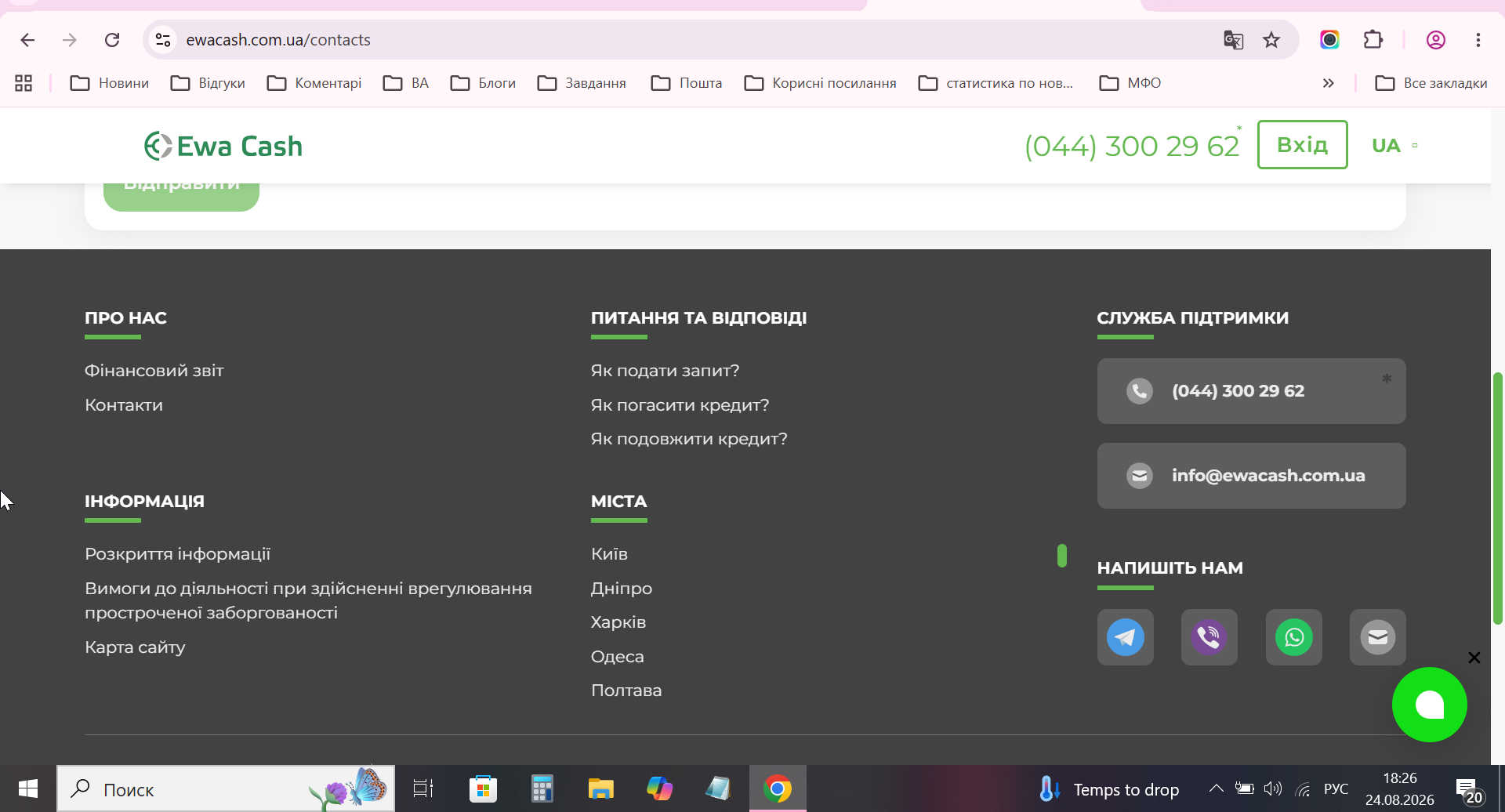Open the Windows Start menu

click(28, 788)
